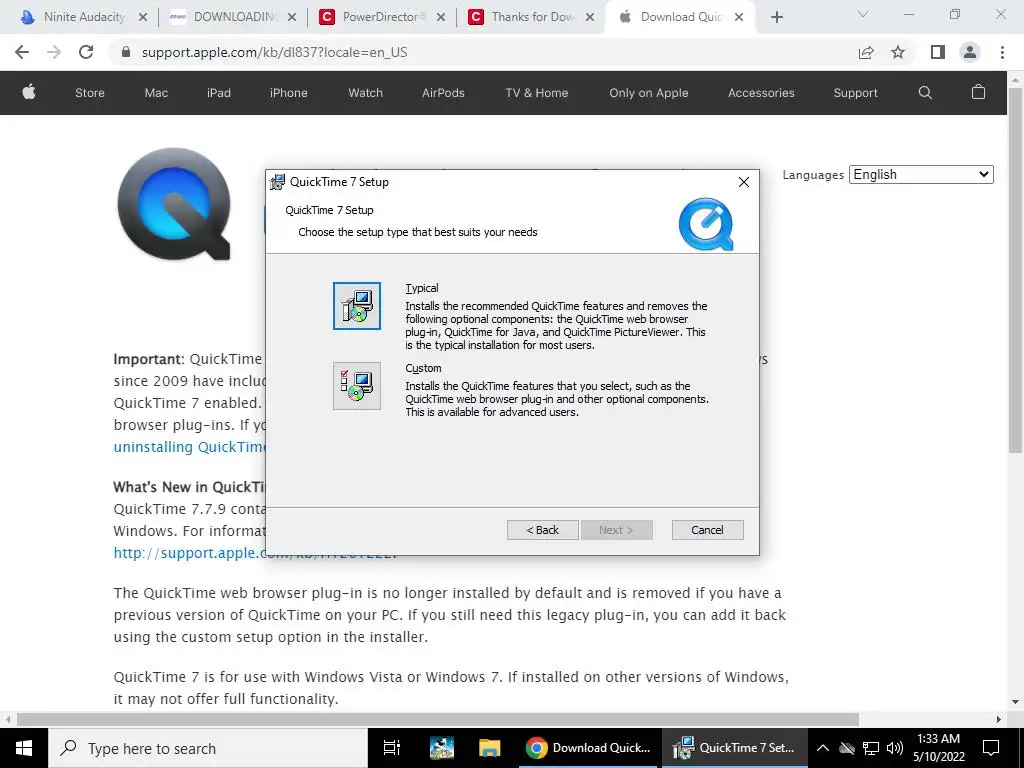Open the Store menu on Apple site

(89, 93)
